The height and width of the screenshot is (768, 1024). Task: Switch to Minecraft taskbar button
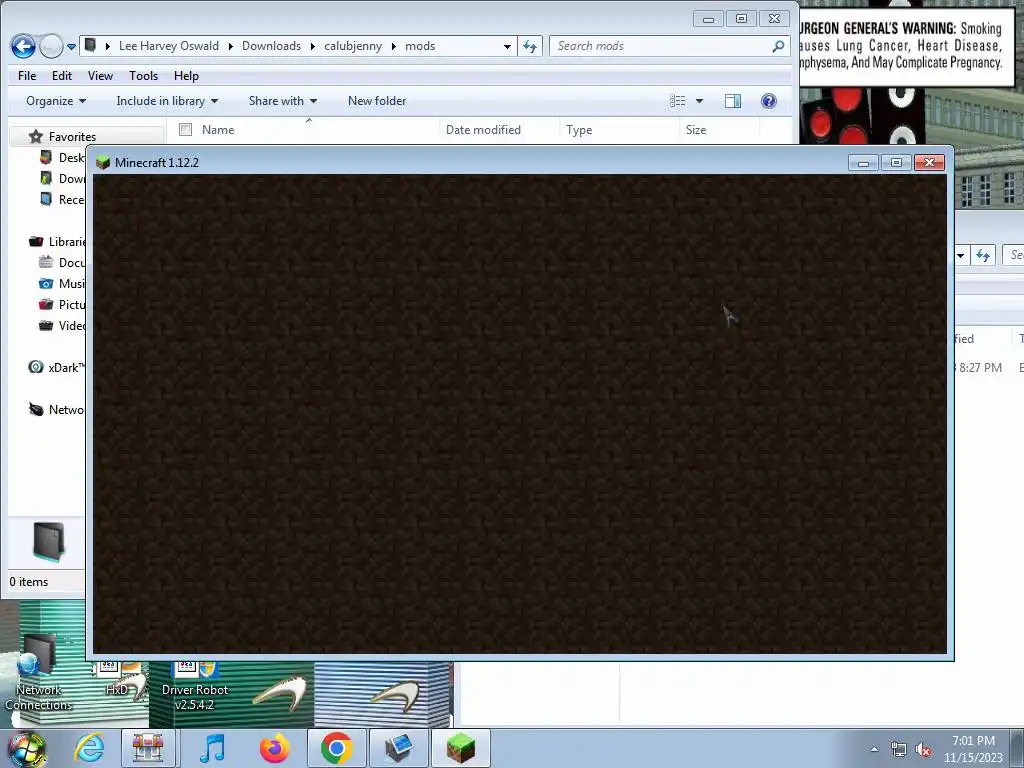coord(461,748)
